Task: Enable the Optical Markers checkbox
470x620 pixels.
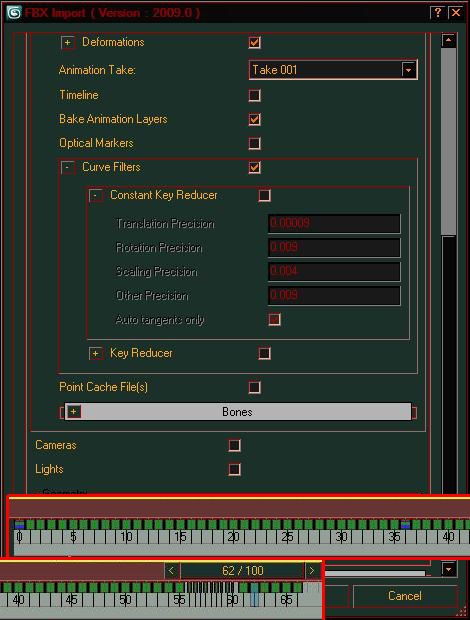Action: [x=255, y=144]
